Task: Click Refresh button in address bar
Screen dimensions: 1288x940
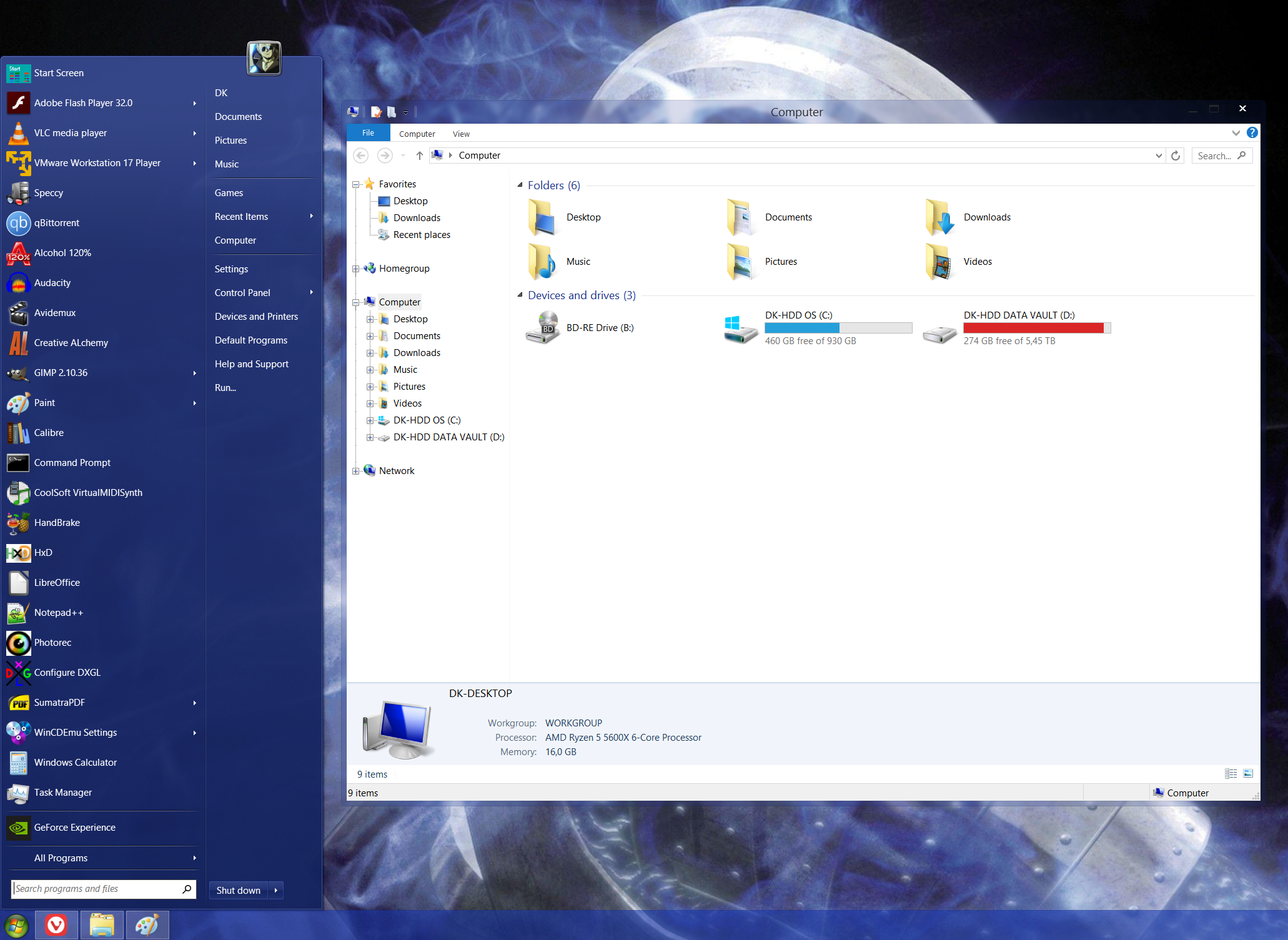Action: (1176, 156)
